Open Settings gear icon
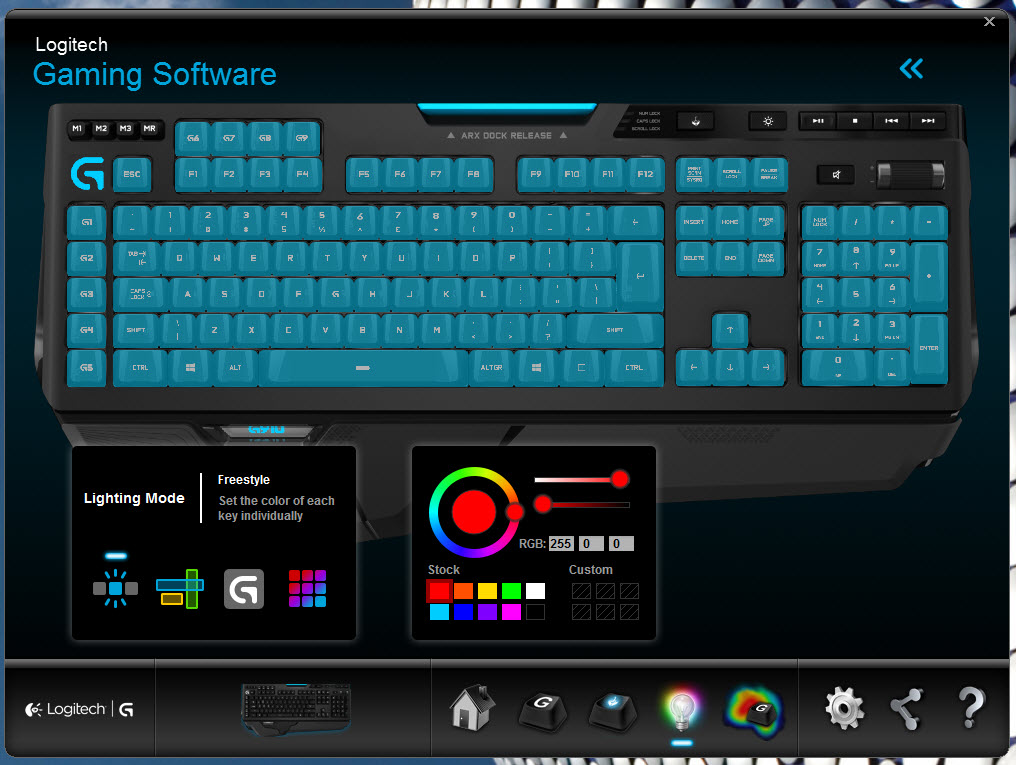Viewport: 1016px width, 765px height. click(x=844, y=708)
